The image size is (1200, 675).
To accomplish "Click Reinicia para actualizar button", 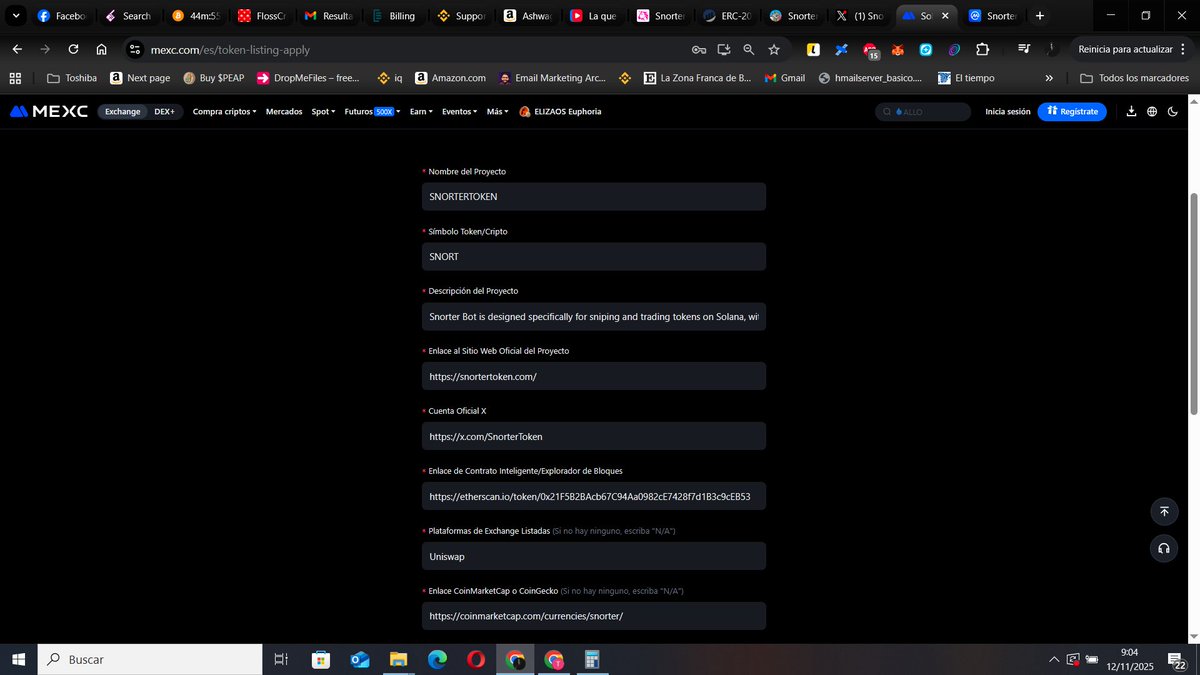I will [1124, 49].
